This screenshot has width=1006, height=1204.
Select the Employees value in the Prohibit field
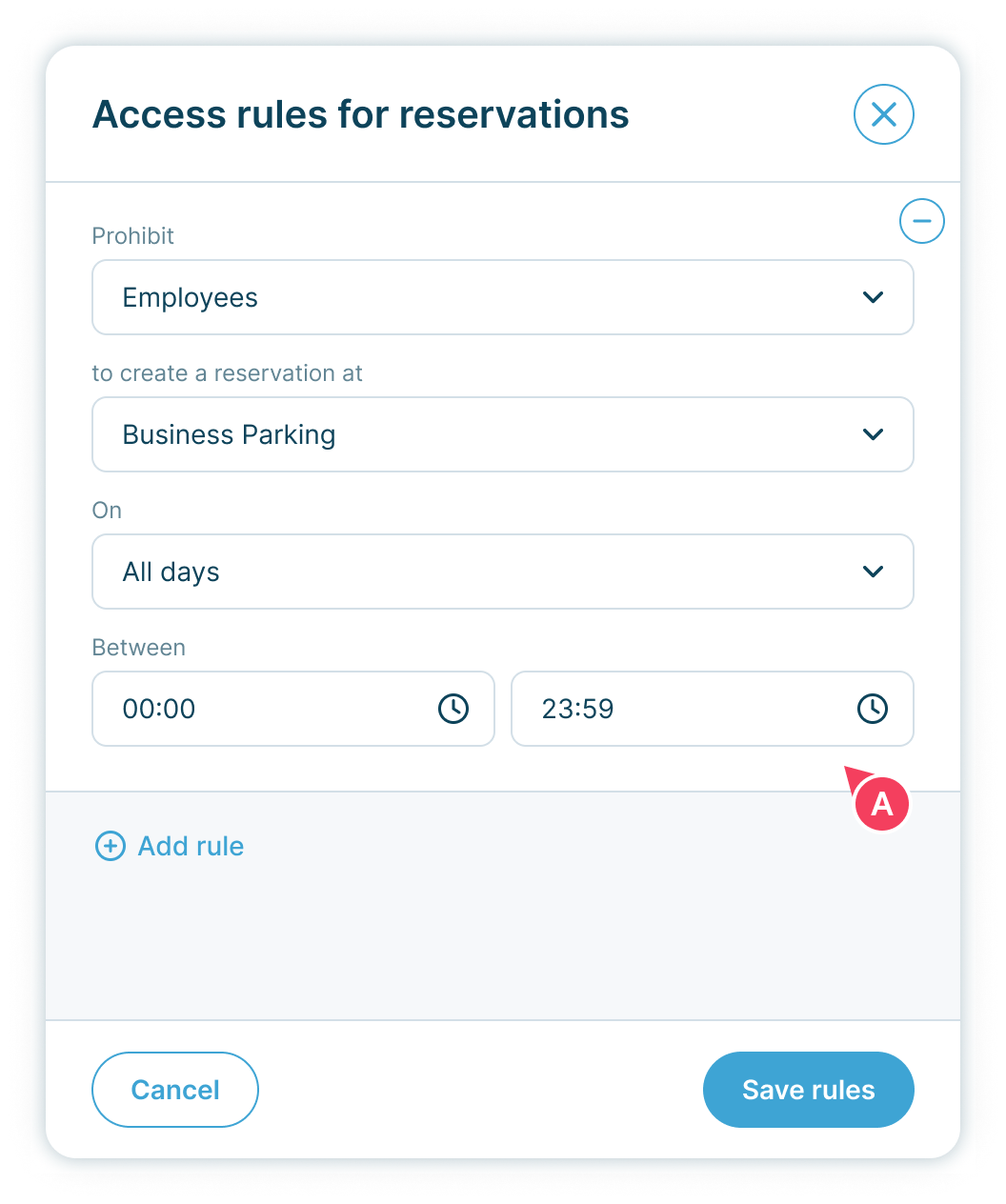tap(191, 297)
